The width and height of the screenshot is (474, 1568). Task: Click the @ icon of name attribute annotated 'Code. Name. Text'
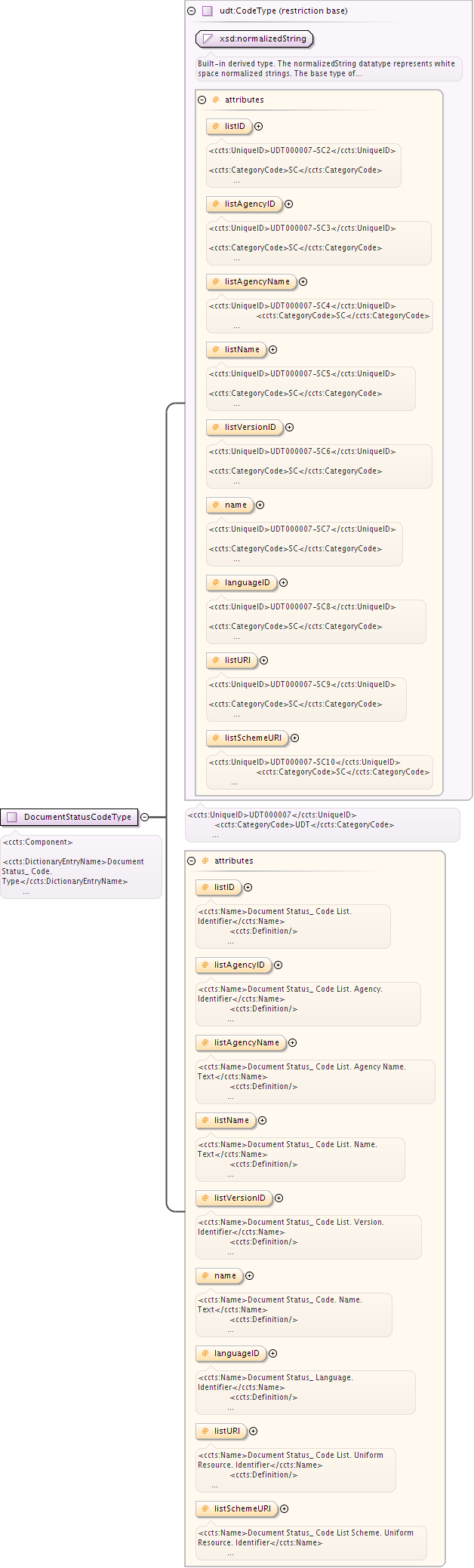[205, 1275]
